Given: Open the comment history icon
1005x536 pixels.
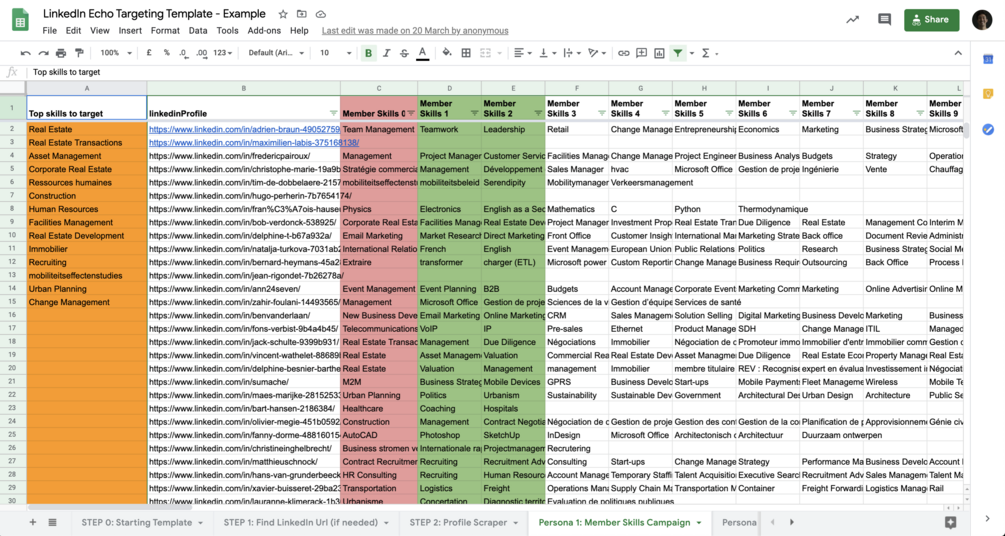Looking at the screenshot, I should [x=885, y=20].
